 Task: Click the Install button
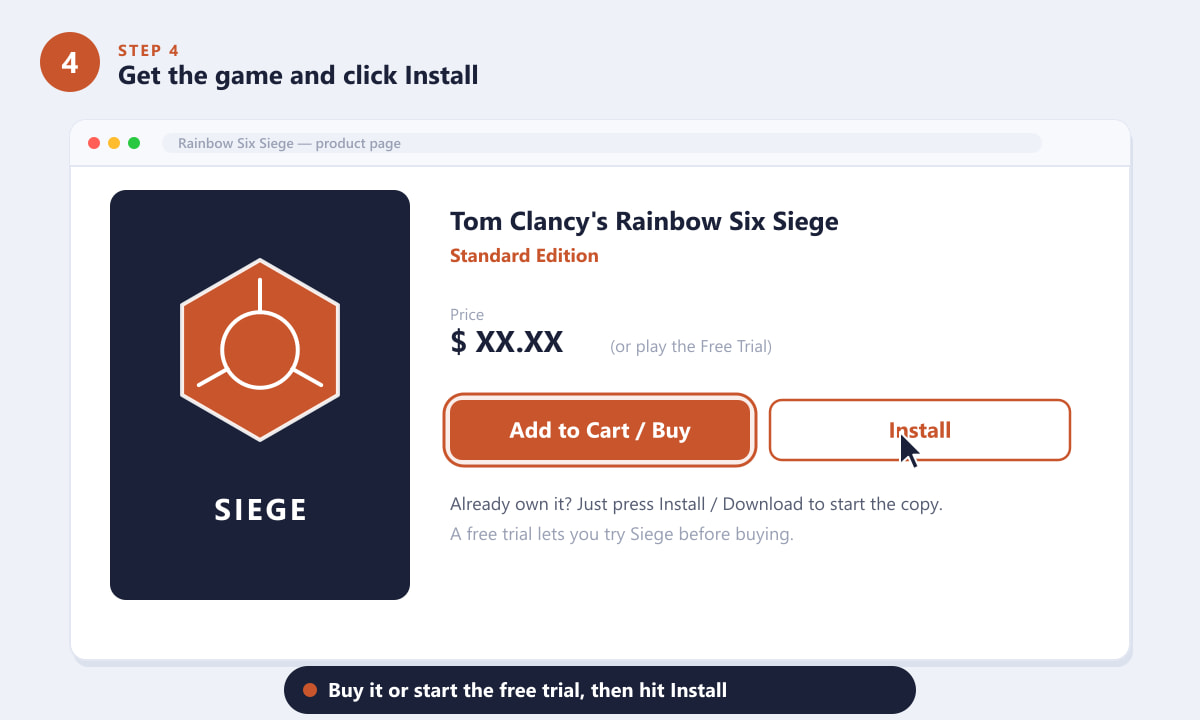coord(920,430)
